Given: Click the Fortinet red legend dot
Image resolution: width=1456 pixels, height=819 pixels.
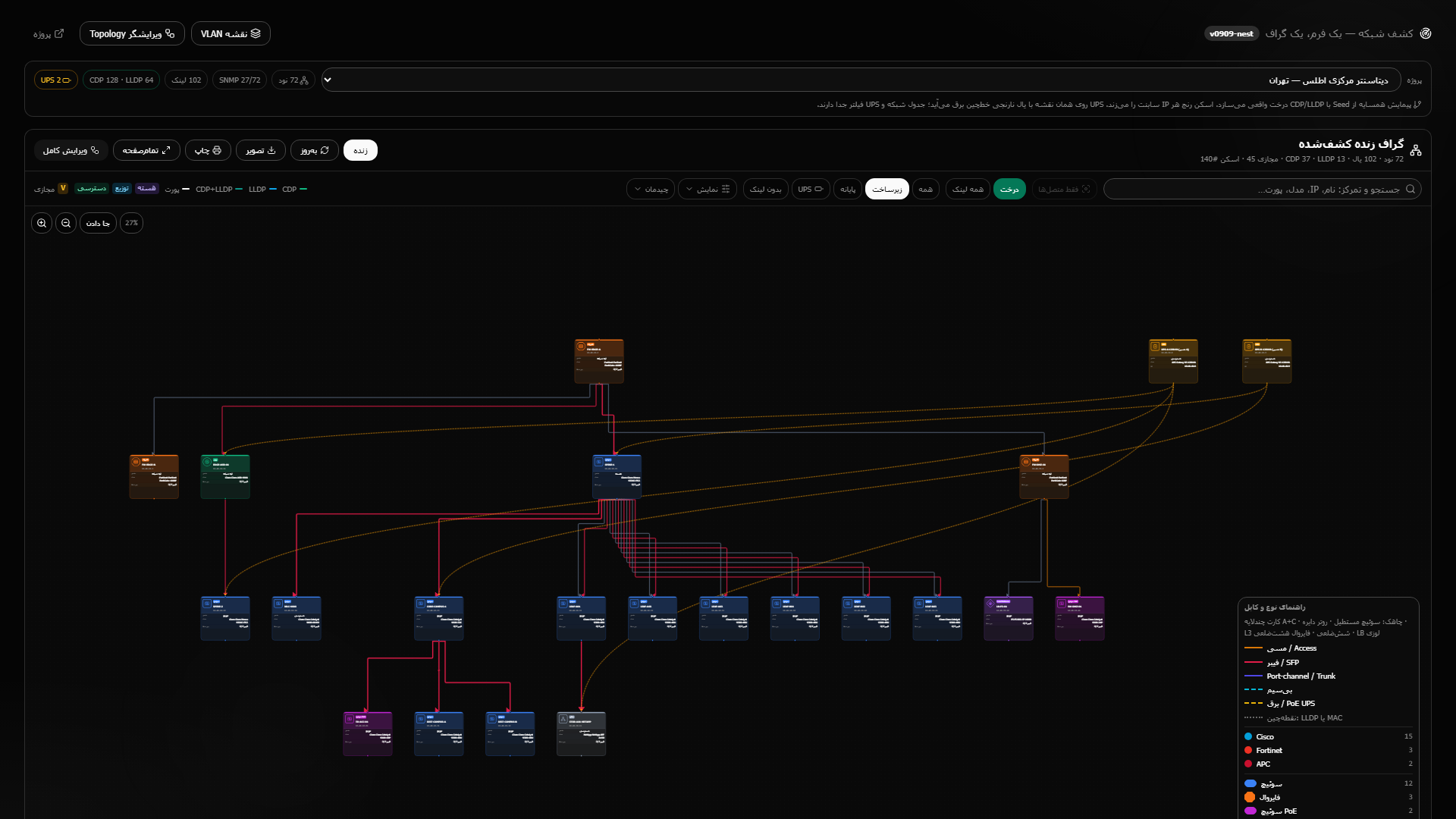Looking at the screenshot, I should point(1248,750).
